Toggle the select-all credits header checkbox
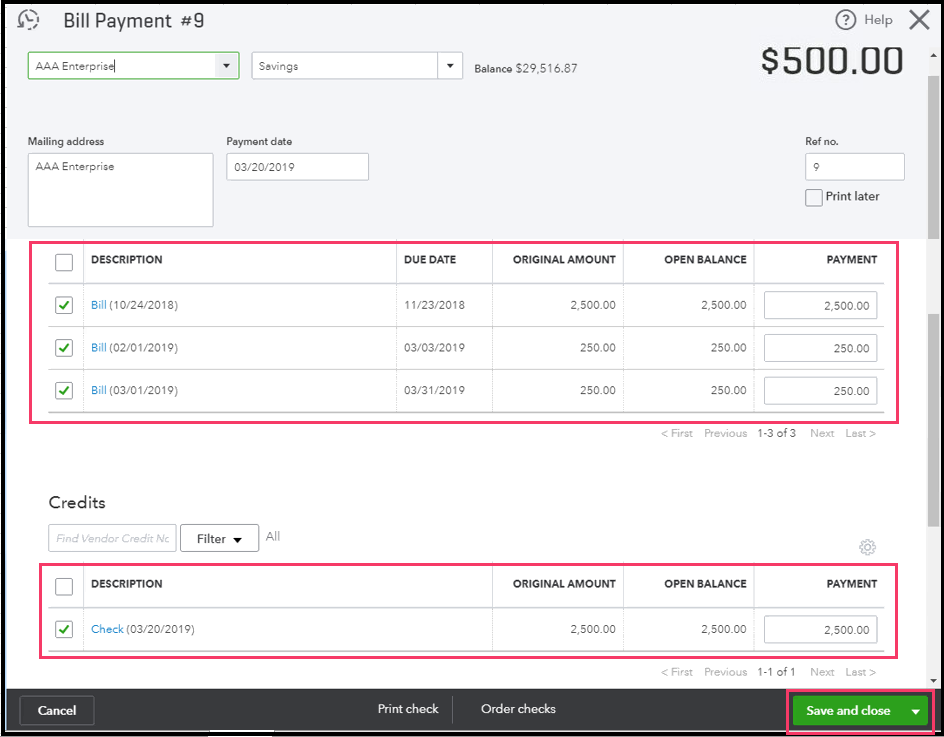 pyautogui.click(x=64, y=586)
